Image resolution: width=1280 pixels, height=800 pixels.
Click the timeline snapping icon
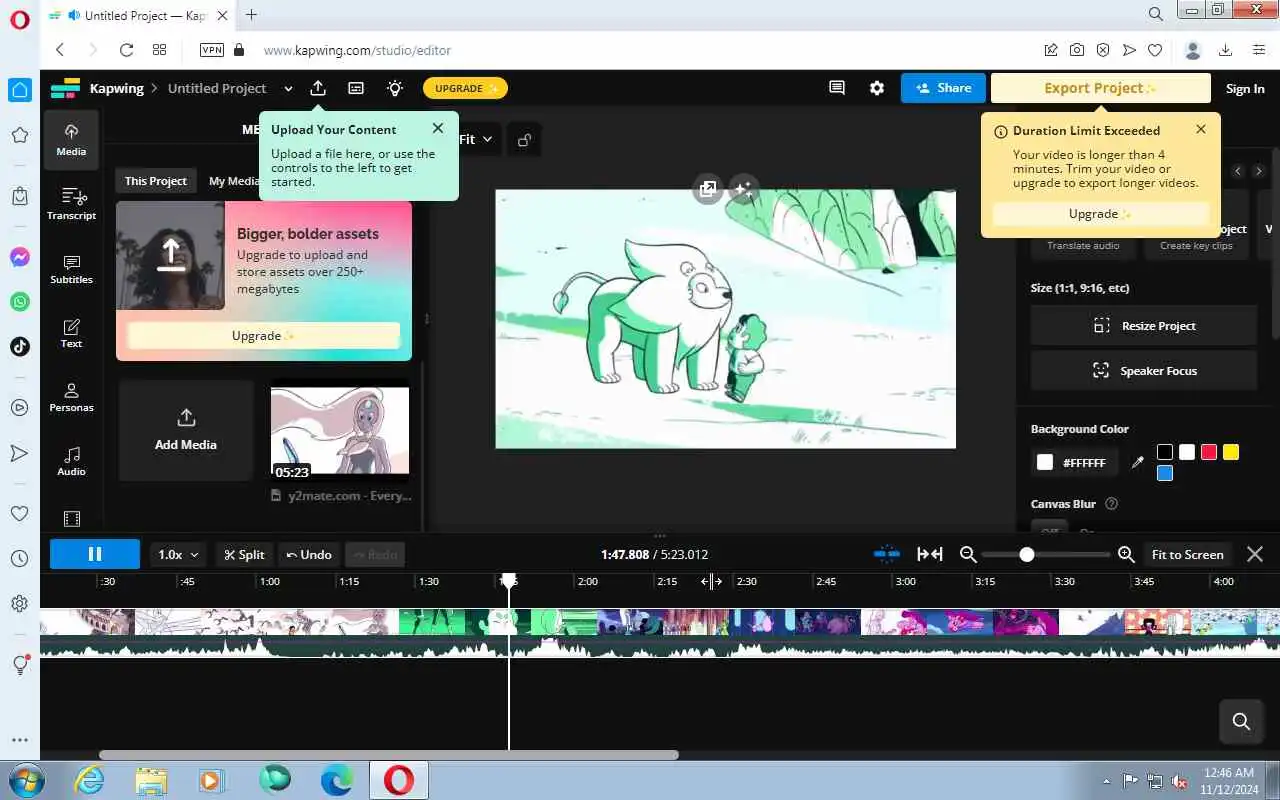pos(886,554)
